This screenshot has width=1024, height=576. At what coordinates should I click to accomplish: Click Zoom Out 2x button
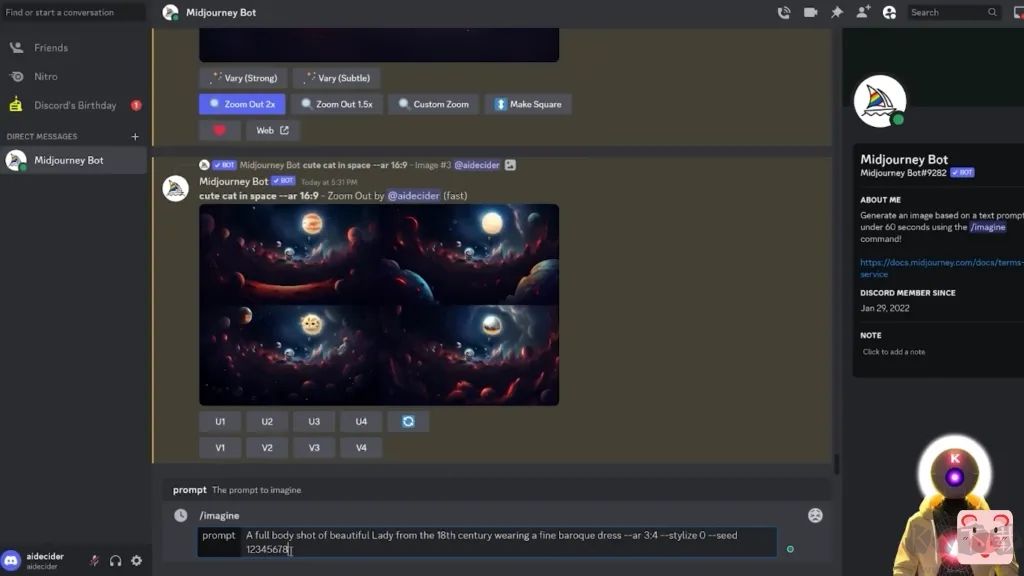coord(242,104)
